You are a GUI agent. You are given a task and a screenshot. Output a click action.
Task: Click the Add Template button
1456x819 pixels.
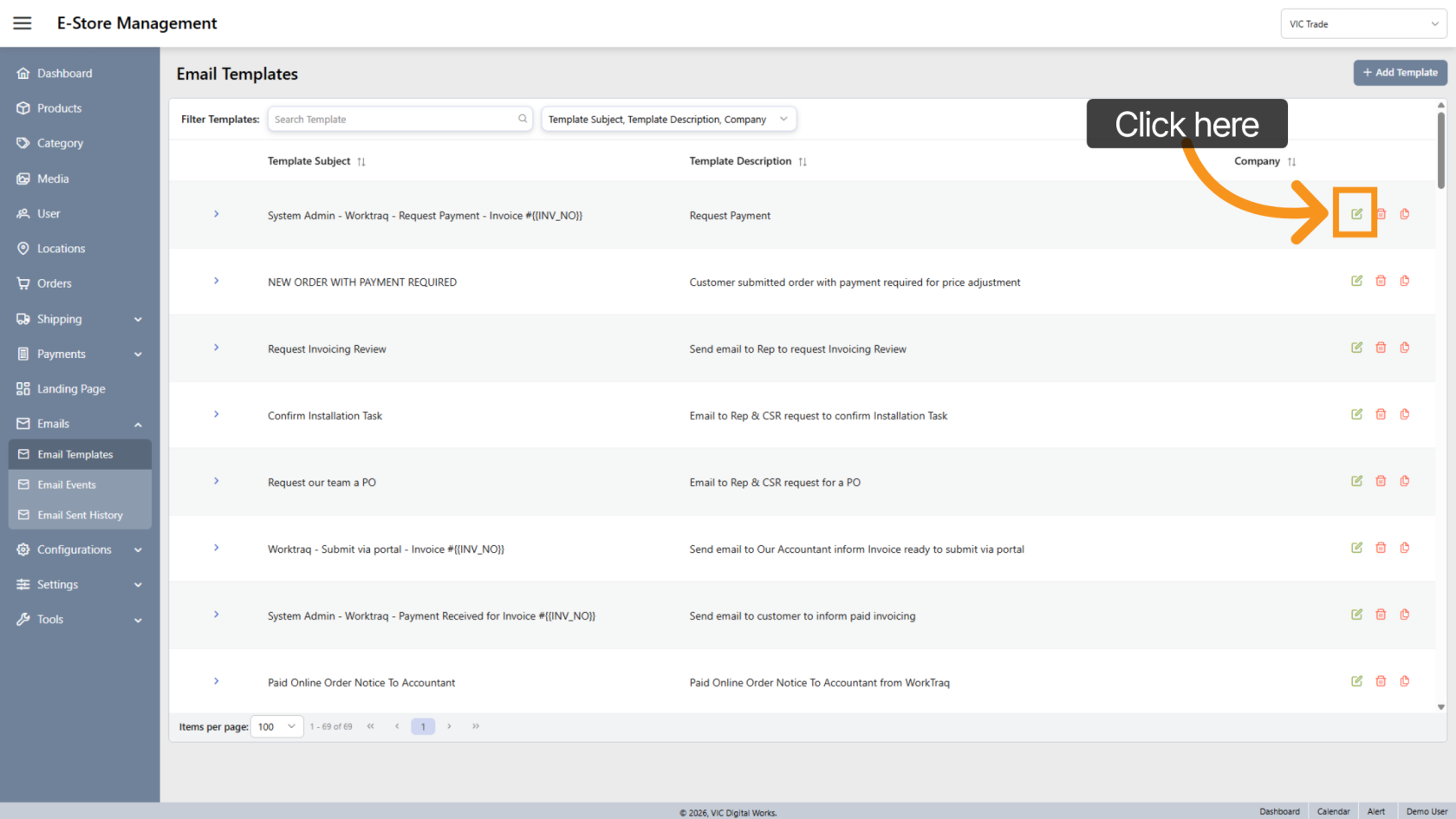pyautogui.click(x=1400, y=73)
